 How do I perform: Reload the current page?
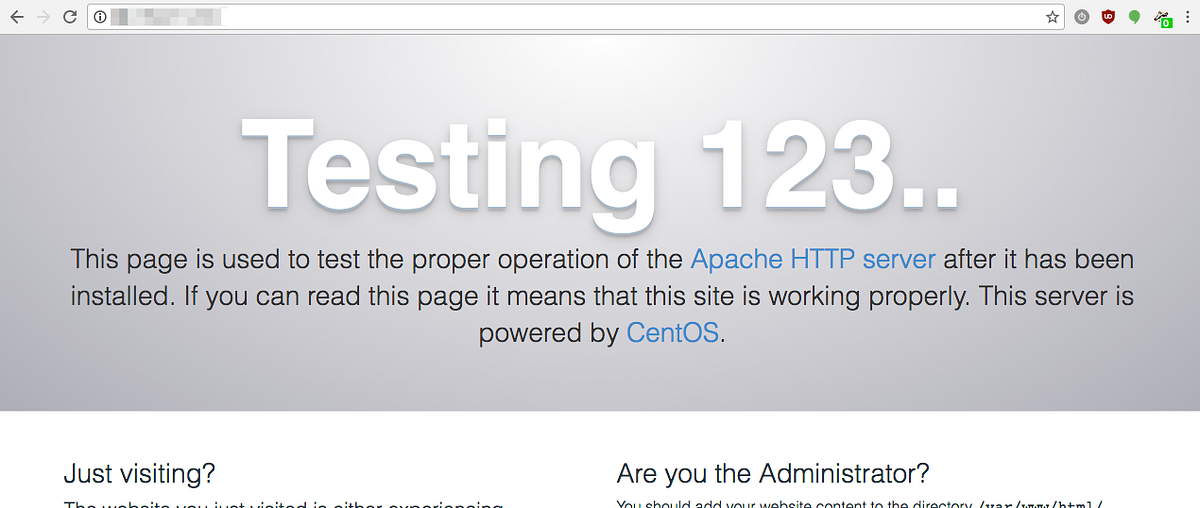pyautogui.click(x=69, y=17)
